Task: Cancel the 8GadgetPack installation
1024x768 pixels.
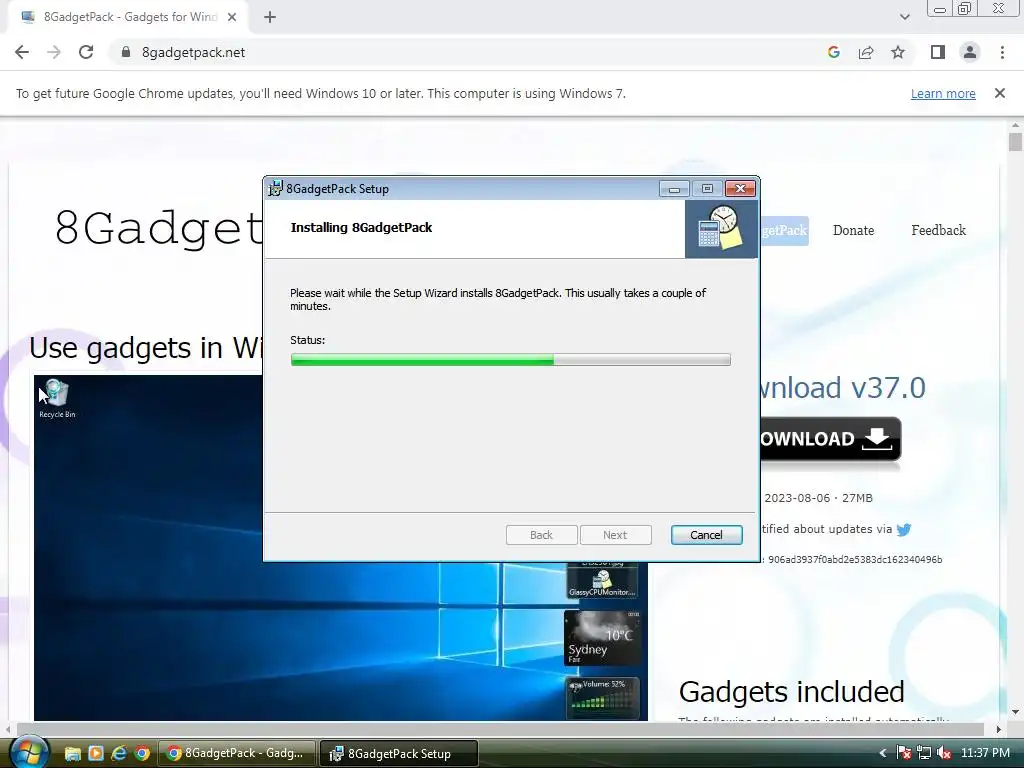Action: (x=706, y=535)
